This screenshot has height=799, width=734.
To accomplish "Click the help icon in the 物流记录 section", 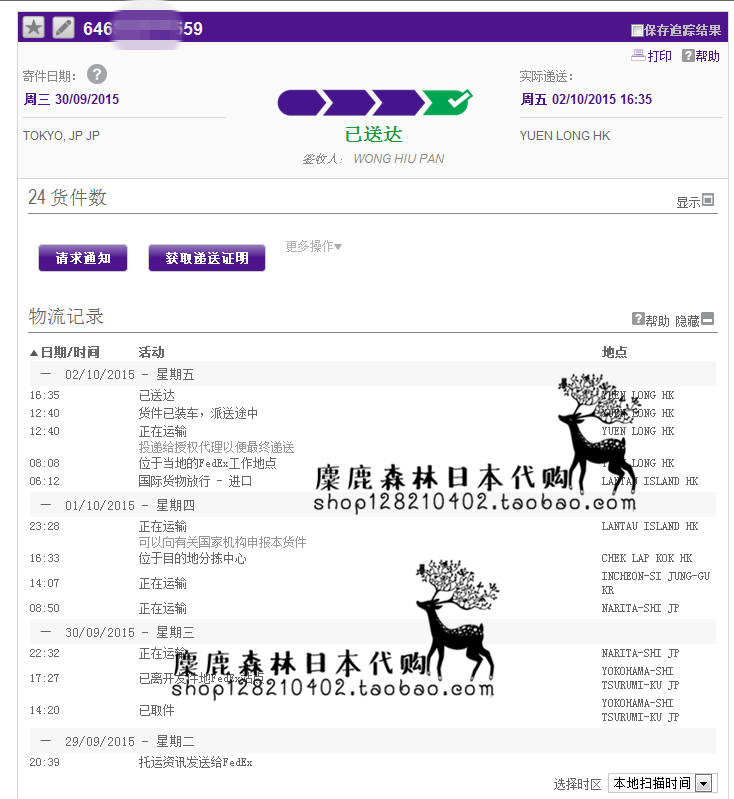I will [x=638, y=319].
